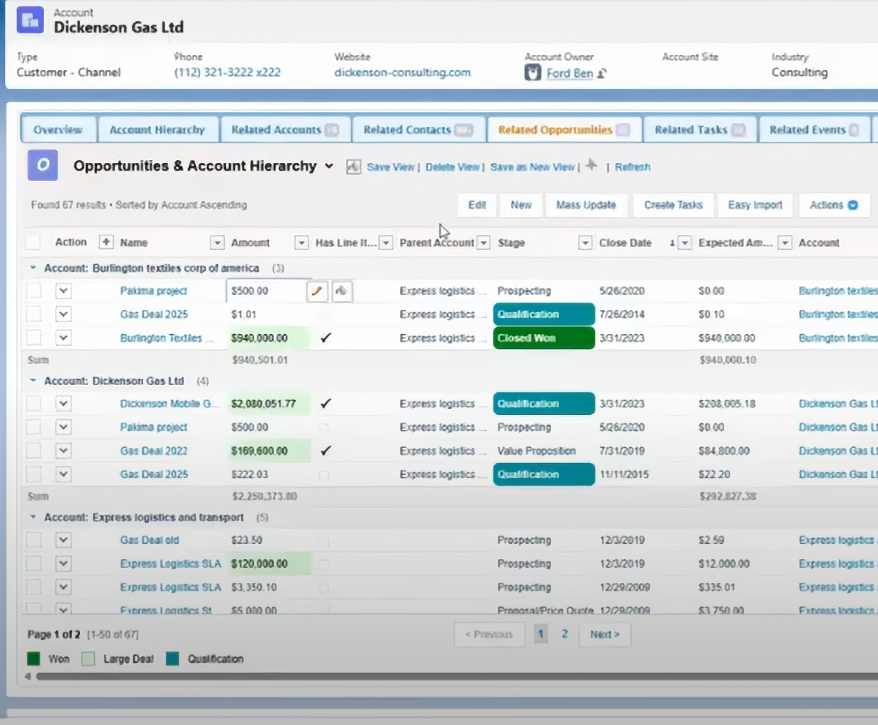Click the New opportunity button

521,205
